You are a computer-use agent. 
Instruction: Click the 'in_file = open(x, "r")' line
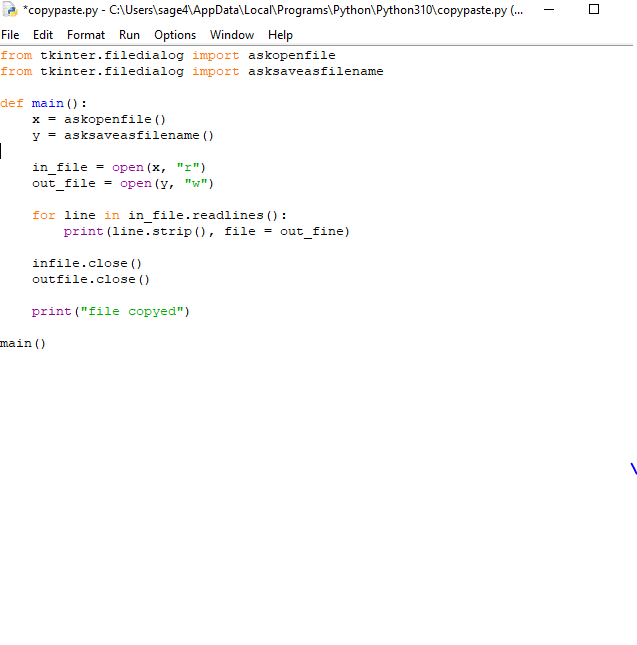pyautogui.click(x=118, y=167)
